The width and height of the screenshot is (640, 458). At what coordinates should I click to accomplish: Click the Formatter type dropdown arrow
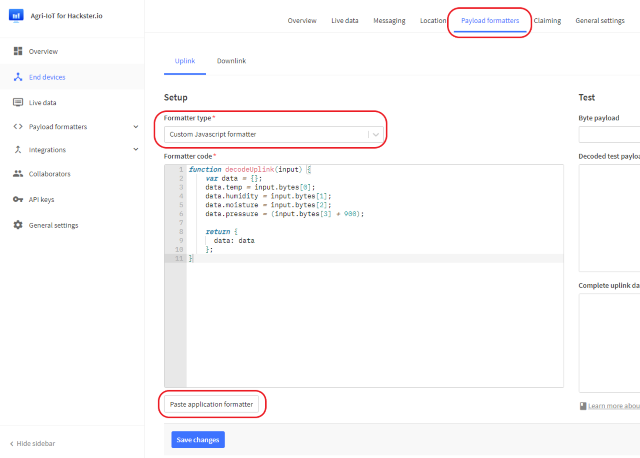(376, 134)
